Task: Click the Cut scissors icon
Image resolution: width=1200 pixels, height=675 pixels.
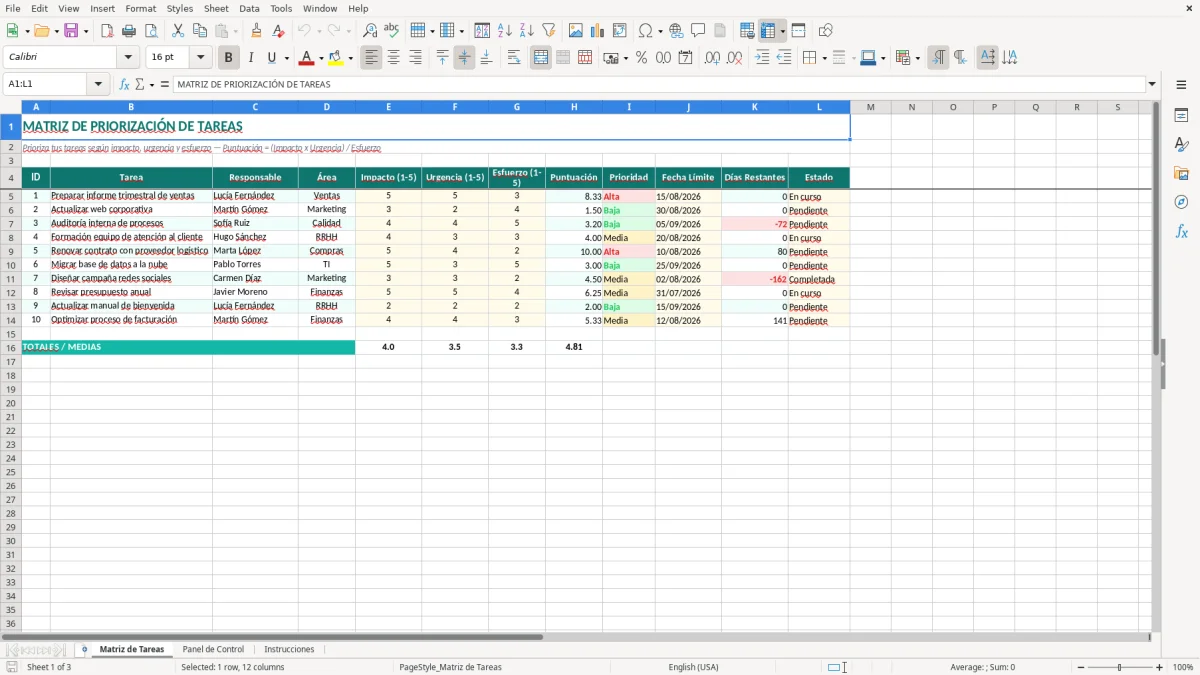Action: click(178, 31)
